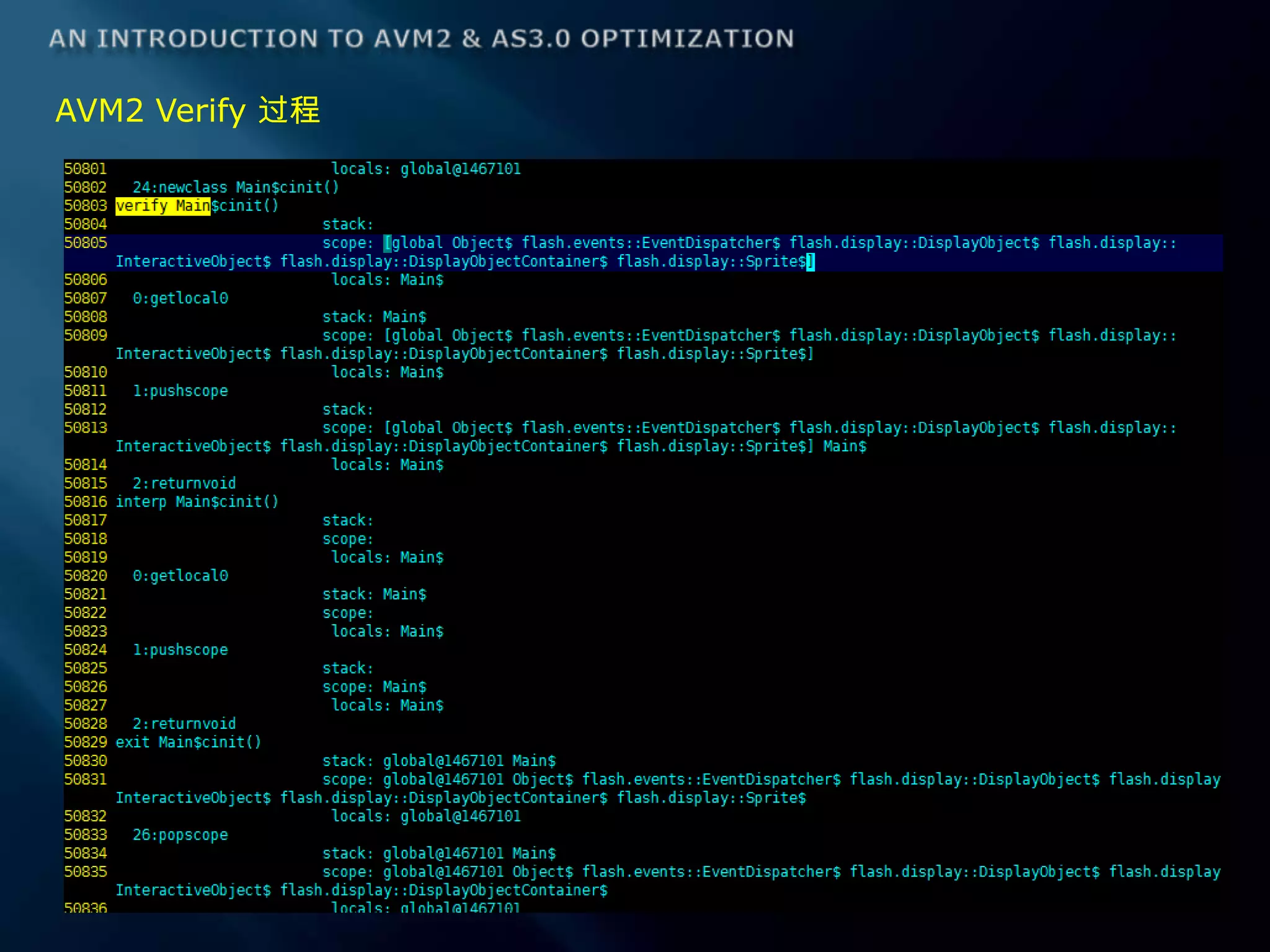Image resolution: width=1270 pixels, height=952 pixels.
Task: Click 'scope: Main$' on line 50826
Action: click(375, 687)
